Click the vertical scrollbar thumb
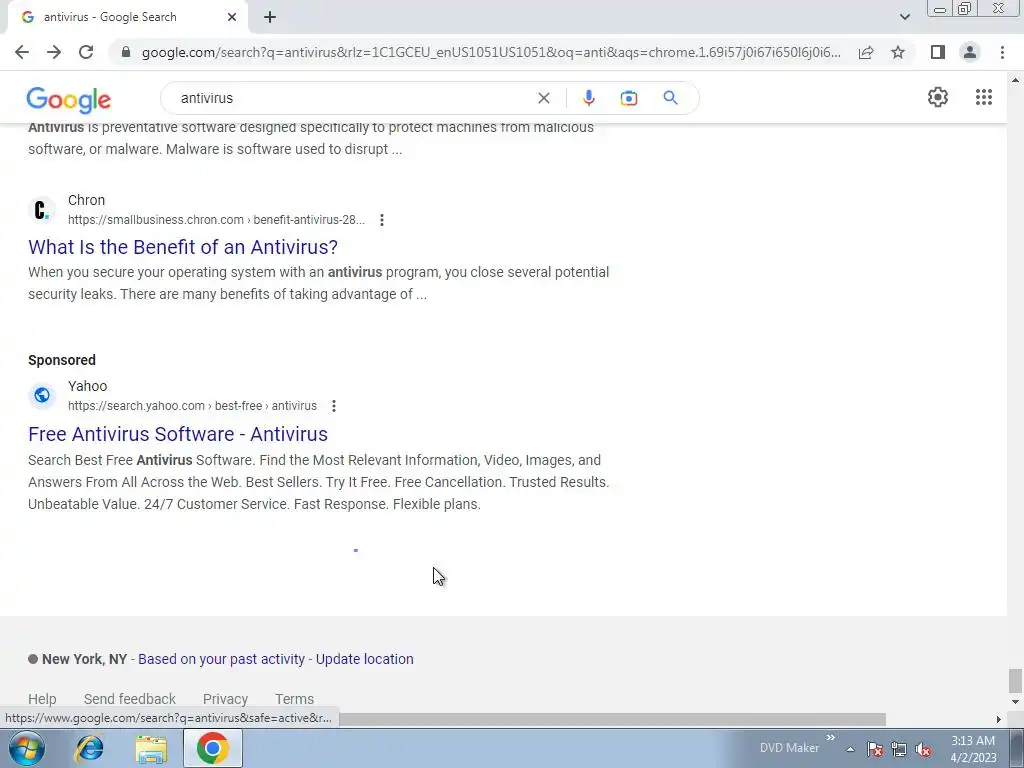The height and width of the screenshot is (768, 1024). click(1015, 680)
